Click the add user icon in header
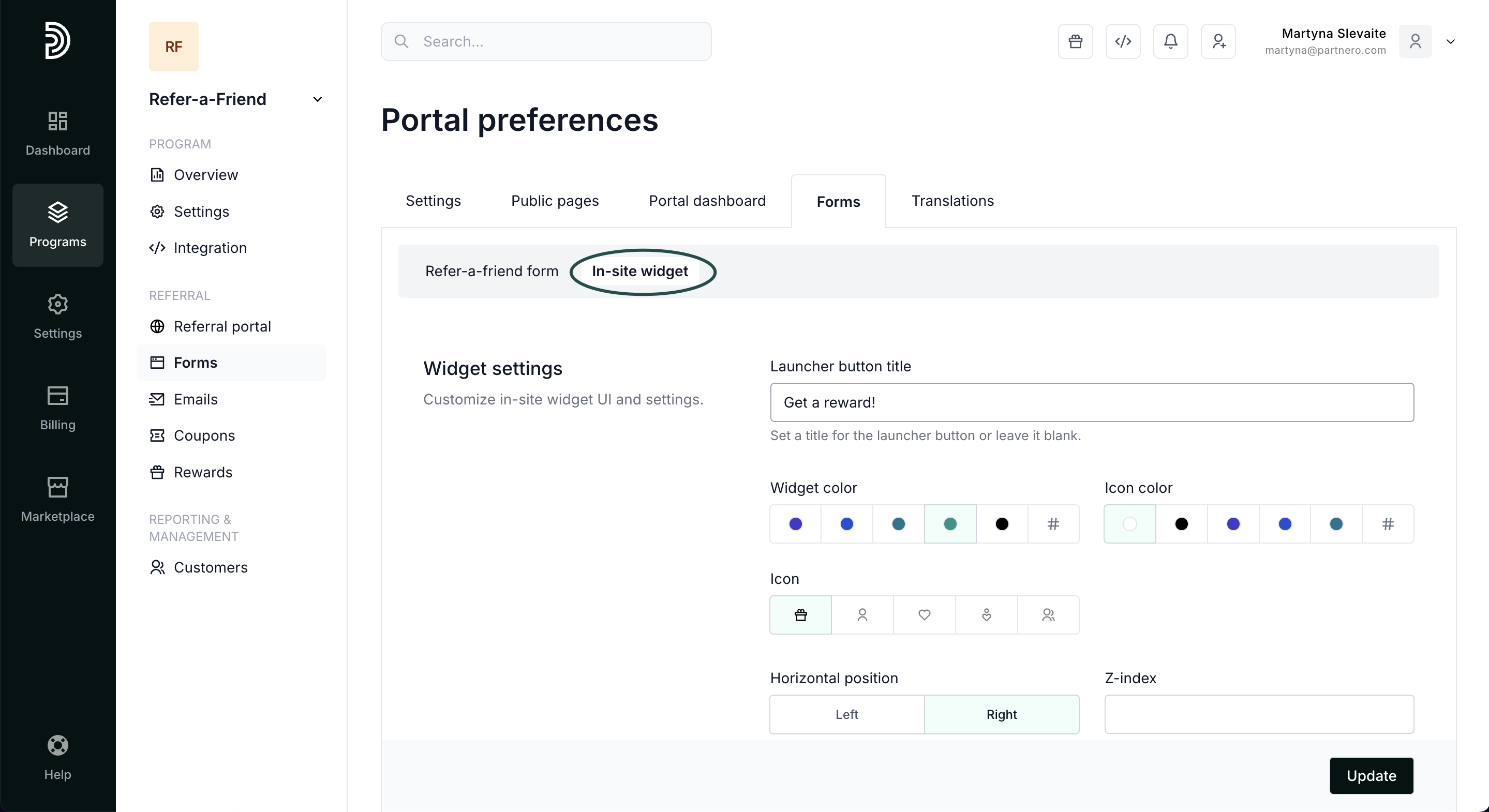 coord(1218,41)
